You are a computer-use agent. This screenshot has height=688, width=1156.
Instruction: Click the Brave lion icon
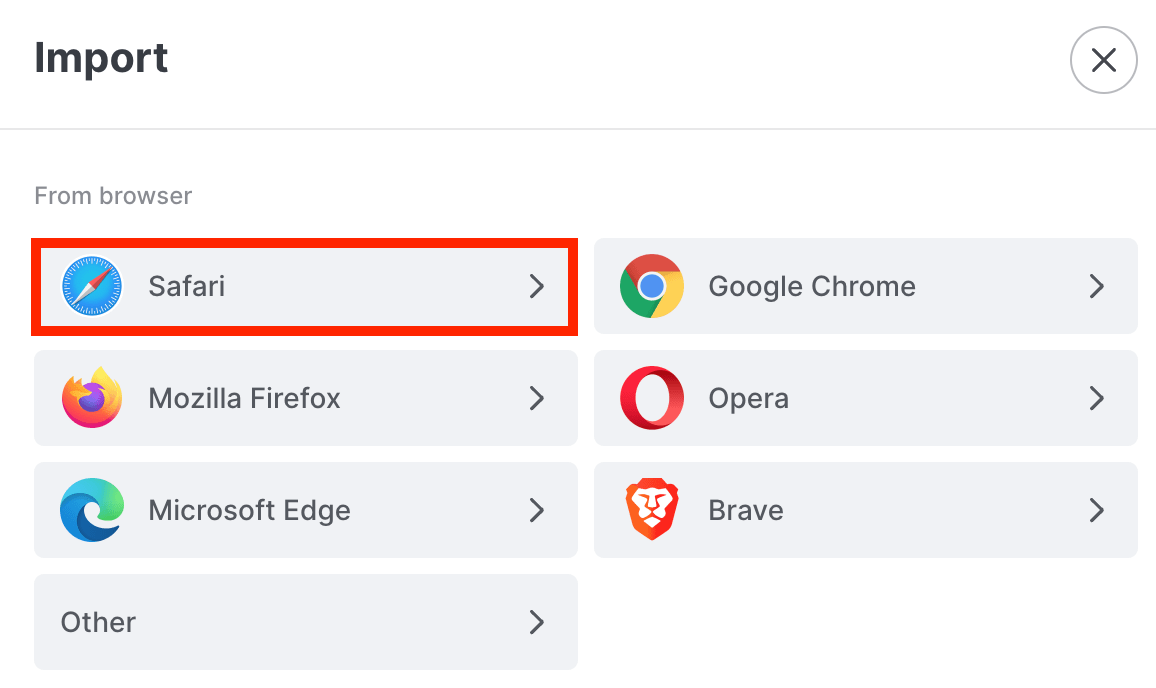pos(652,510)
